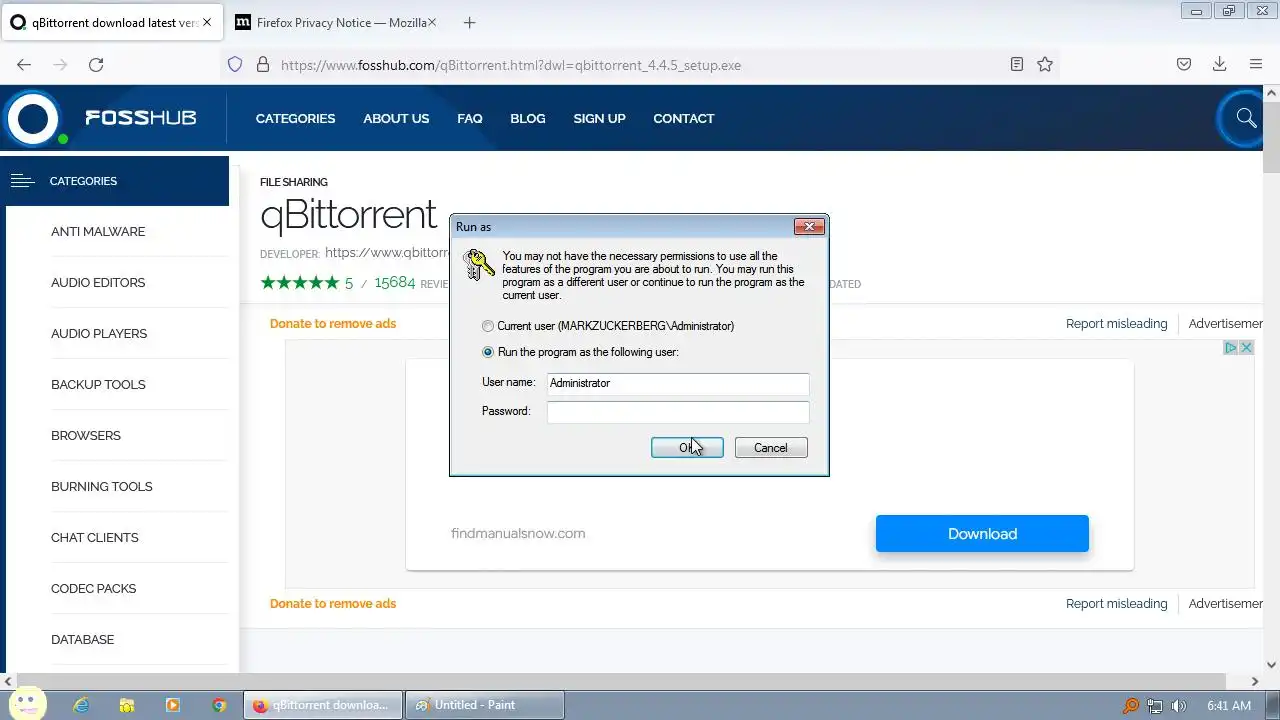The width and height of the screenshot is (1280, 720).
Task: Bookmark this page with the star icon
Action: point(1045,64)
